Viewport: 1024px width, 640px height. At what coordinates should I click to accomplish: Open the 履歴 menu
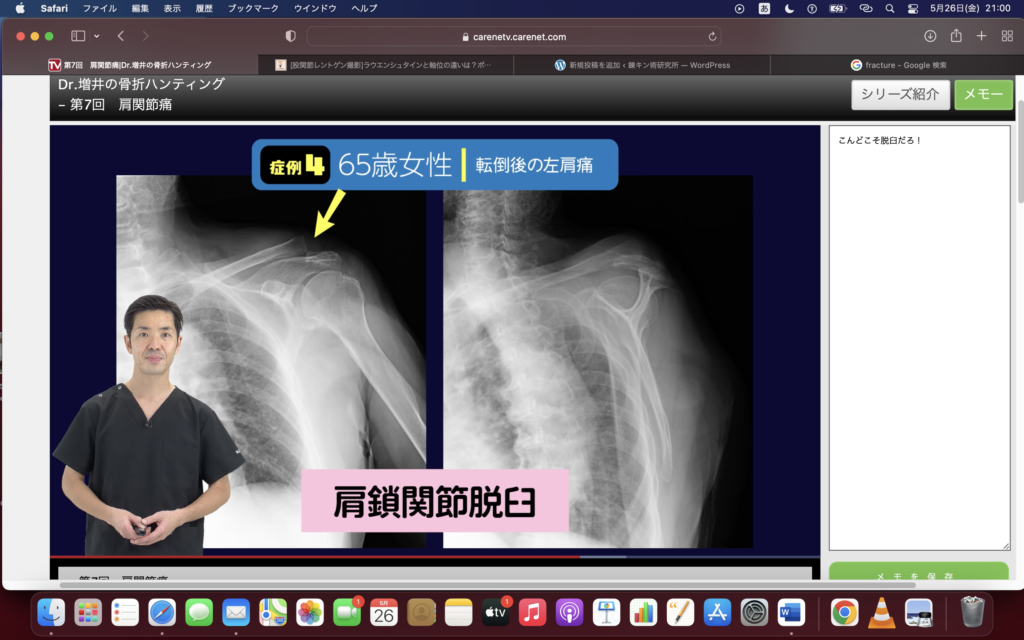204,8
